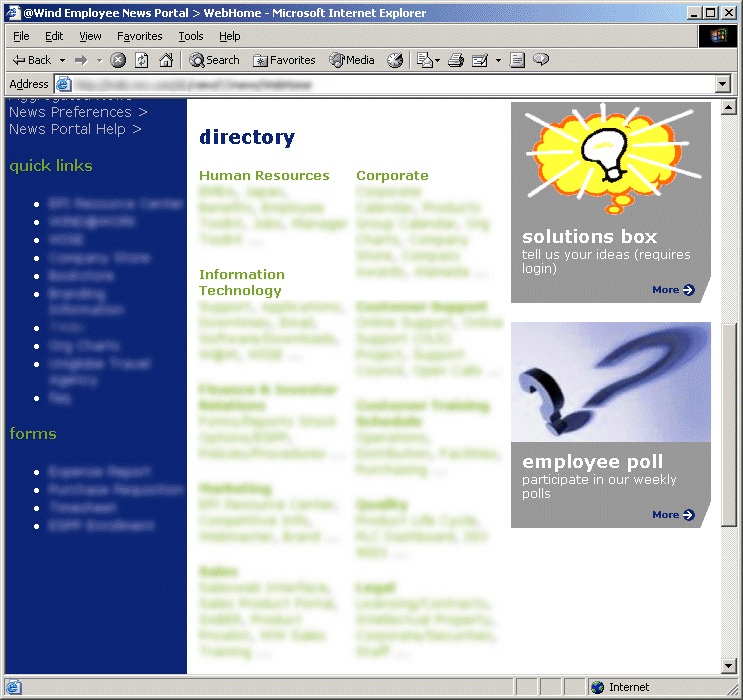Screen dimensions: 743x700
Task: Click the History toolbar icon
Action: point(395,60)
